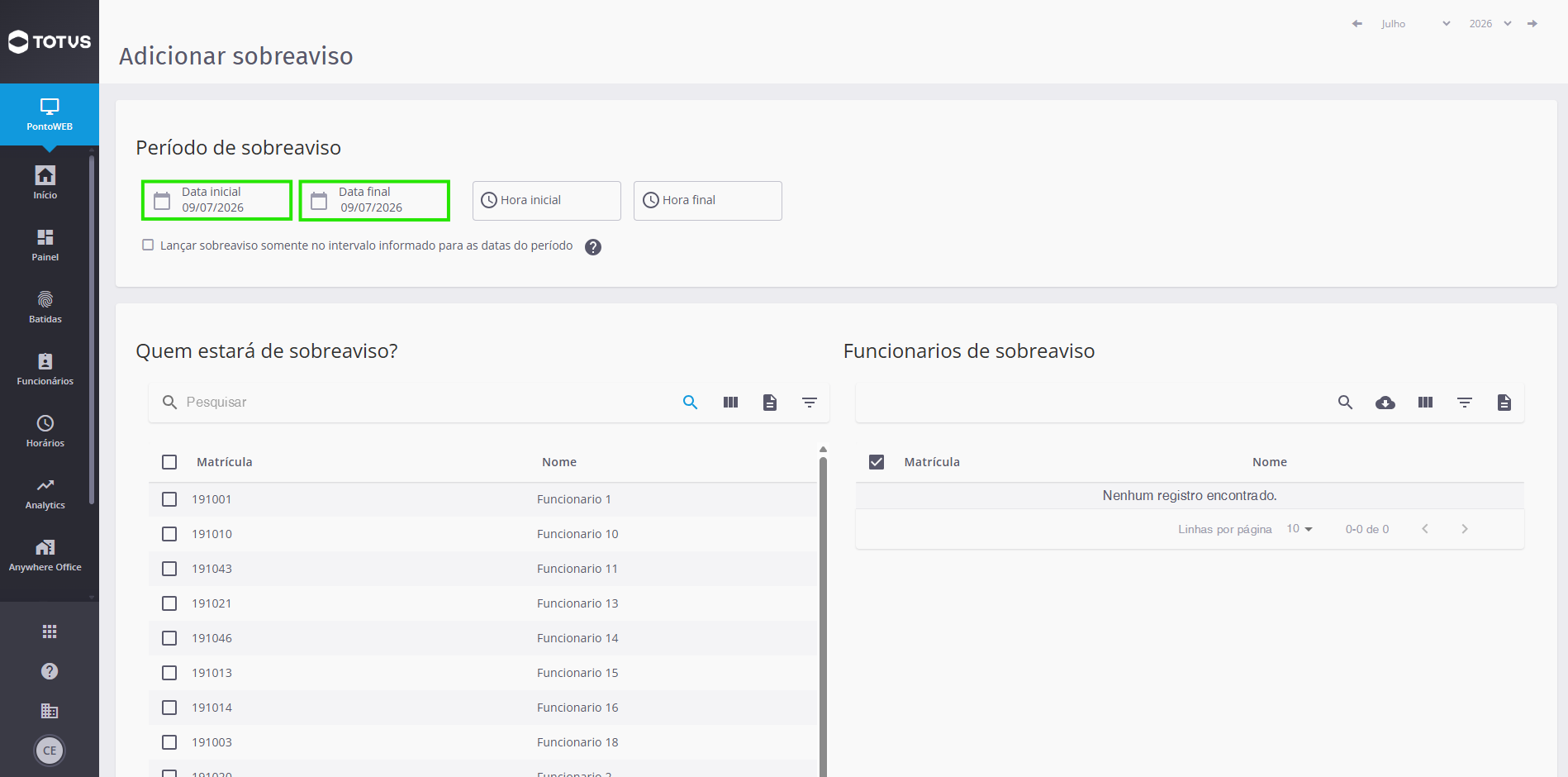This screenshot has height=777, width=1568.
Task: Export right sobreaviso table document icon
Action: pyautogui.click(x=1504, y=403)
